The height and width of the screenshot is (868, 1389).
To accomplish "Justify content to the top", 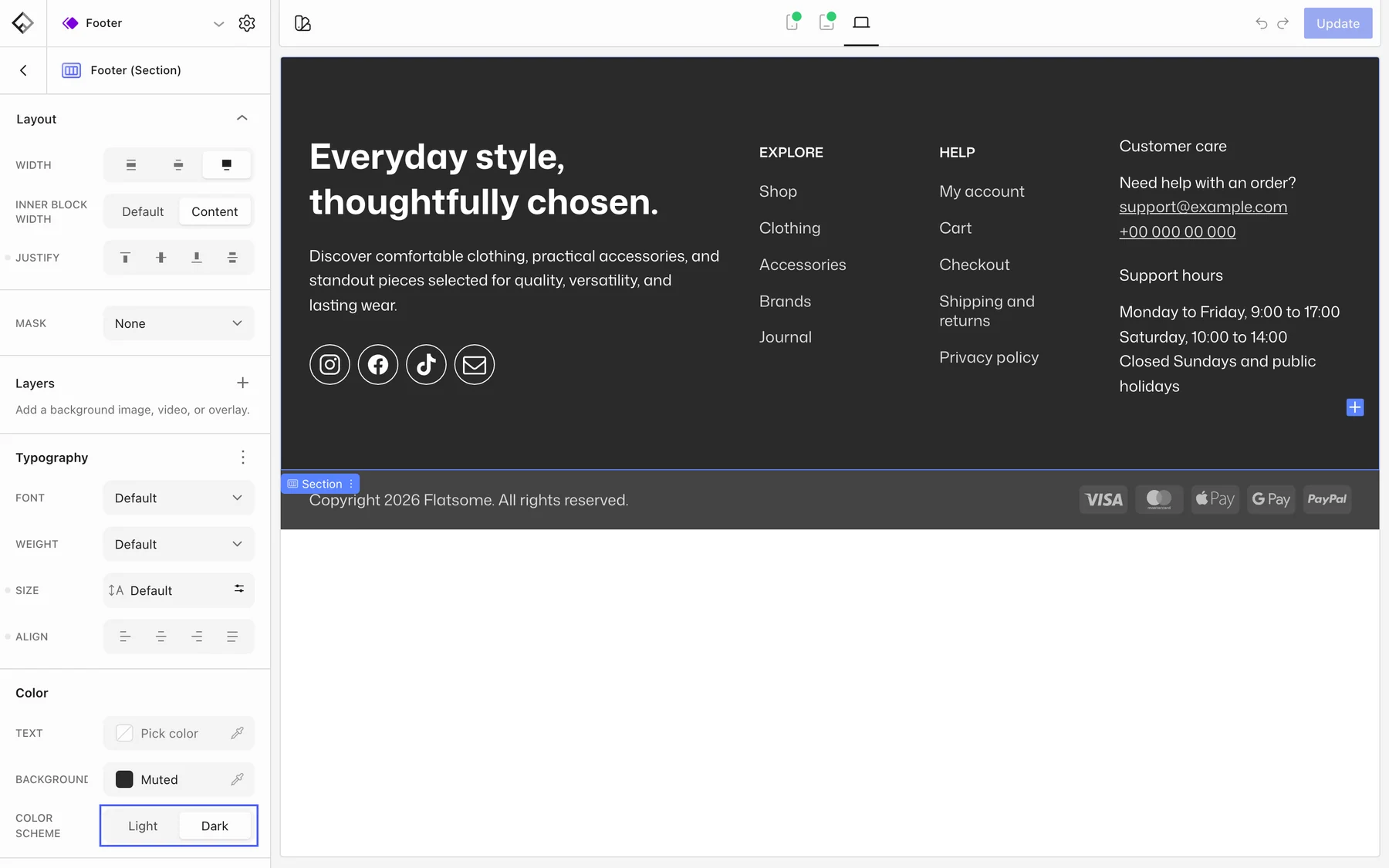I will (x=125, y=258).
